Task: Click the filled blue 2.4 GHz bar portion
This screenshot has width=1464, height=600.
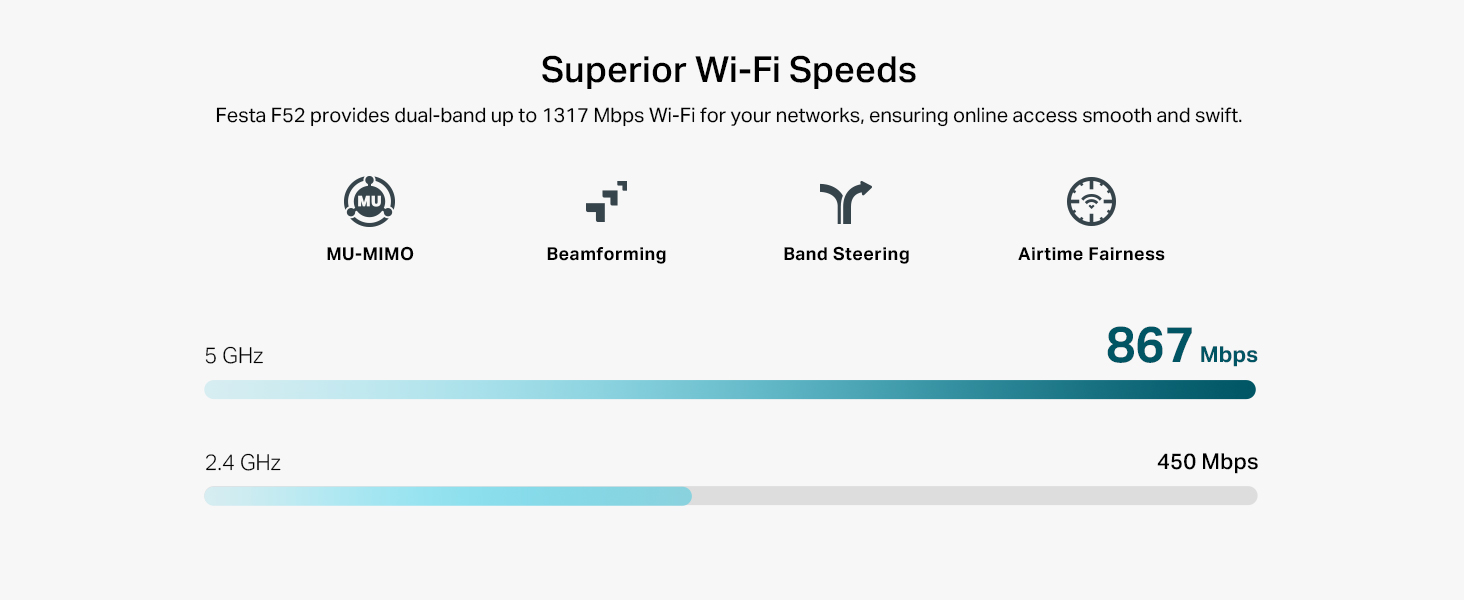Action: [448, 496]
